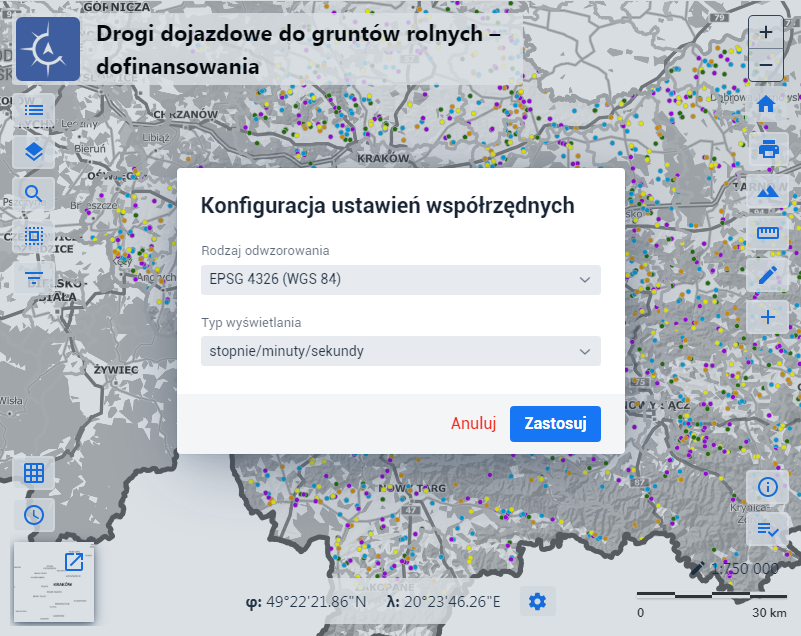Expand the Typ wyświetlania dropdown
Viewport: 801px width, 636px height.
point(400,351)
